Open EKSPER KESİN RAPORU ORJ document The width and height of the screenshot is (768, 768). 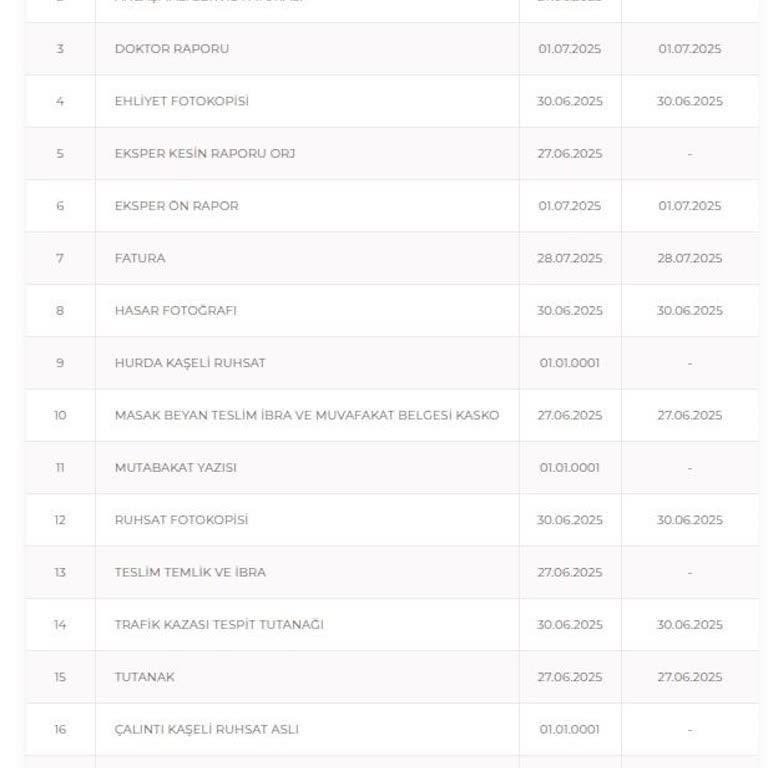point(205,154)
